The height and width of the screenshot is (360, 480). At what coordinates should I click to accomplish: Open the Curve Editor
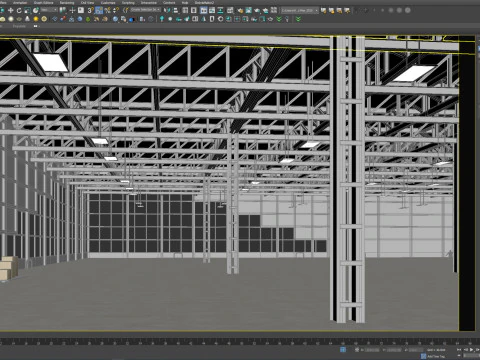(212, 10)
